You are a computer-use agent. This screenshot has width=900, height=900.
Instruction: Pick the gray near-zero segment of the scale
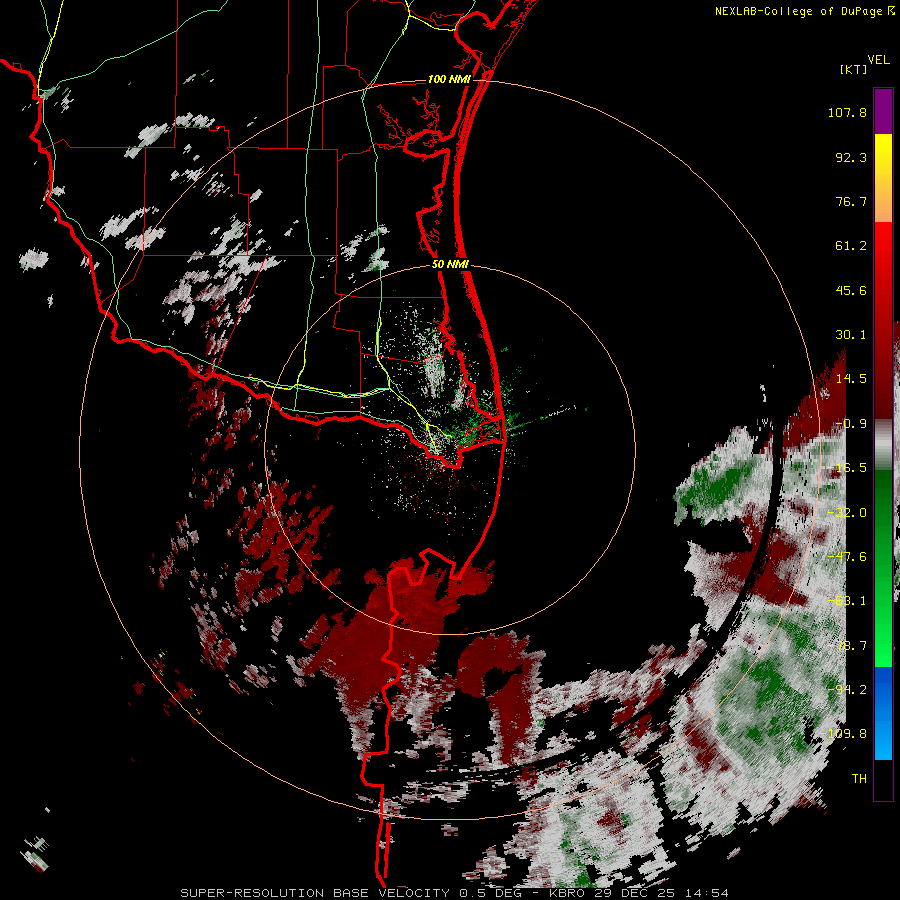pyautogui.click(x=883, y=445)
